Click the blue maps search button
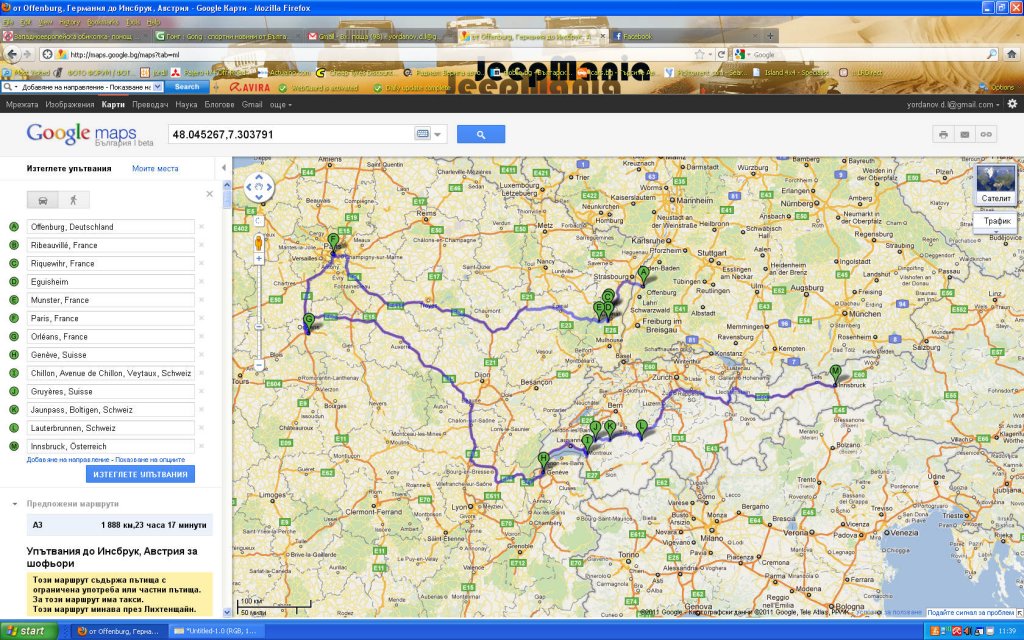 coord(481,135)
